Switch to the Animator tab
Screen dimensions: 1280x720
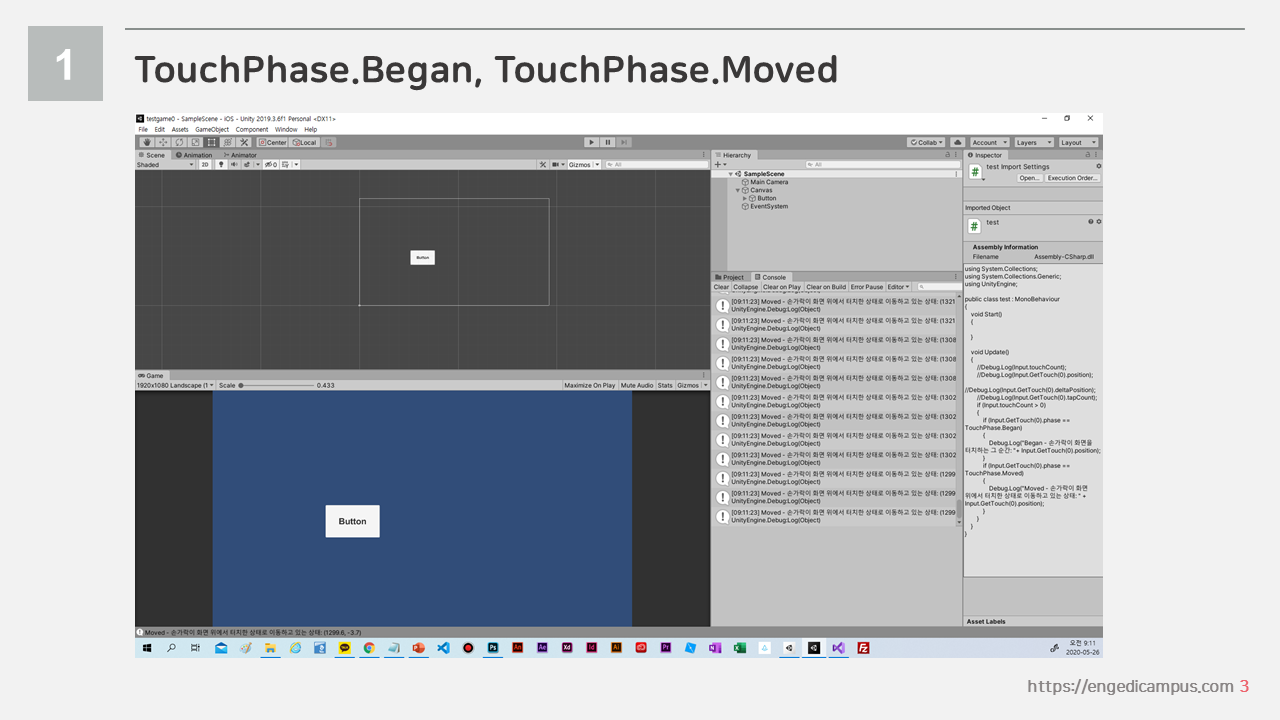(239, 155)
